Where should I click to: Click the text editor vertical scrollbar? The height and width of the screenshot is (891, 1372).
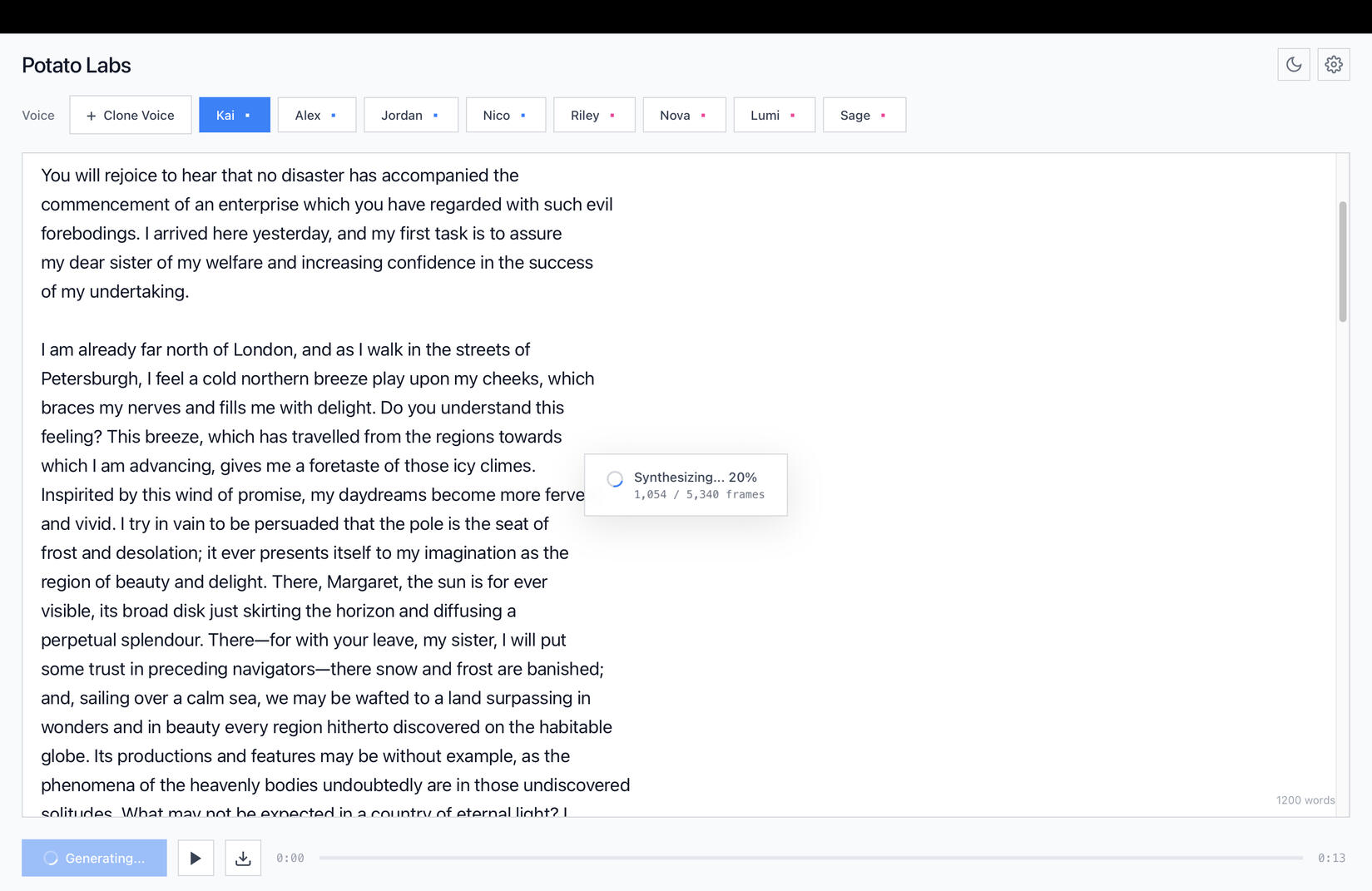coord(1342,262)
